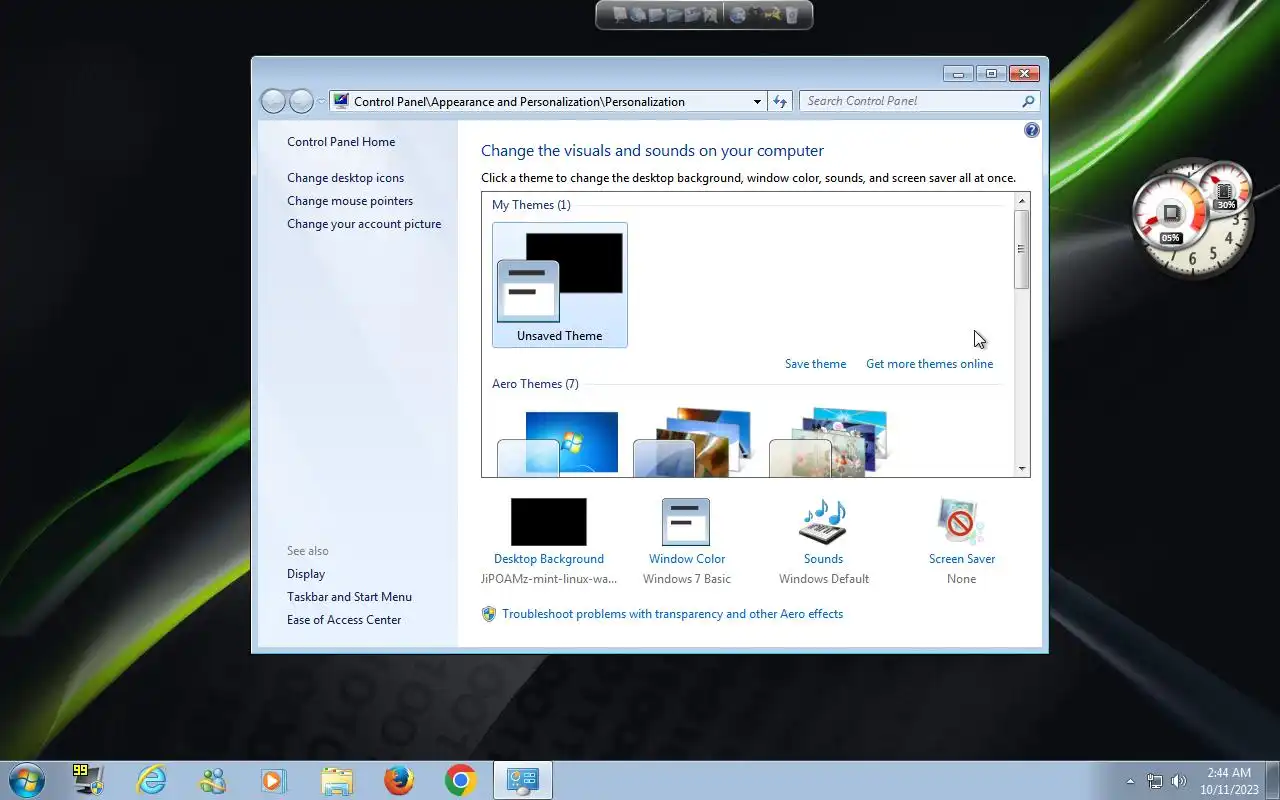The image size is (1280, 800).
Task: Launch Firefox from the taskbar
Action: (x=399, y=780)
